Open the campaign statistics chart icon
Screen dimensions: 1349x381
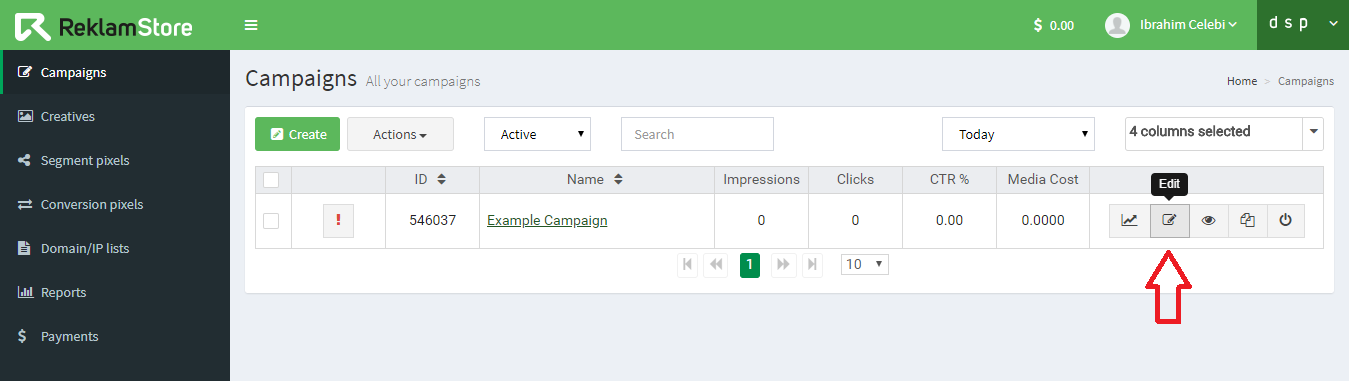[1129, 220]
